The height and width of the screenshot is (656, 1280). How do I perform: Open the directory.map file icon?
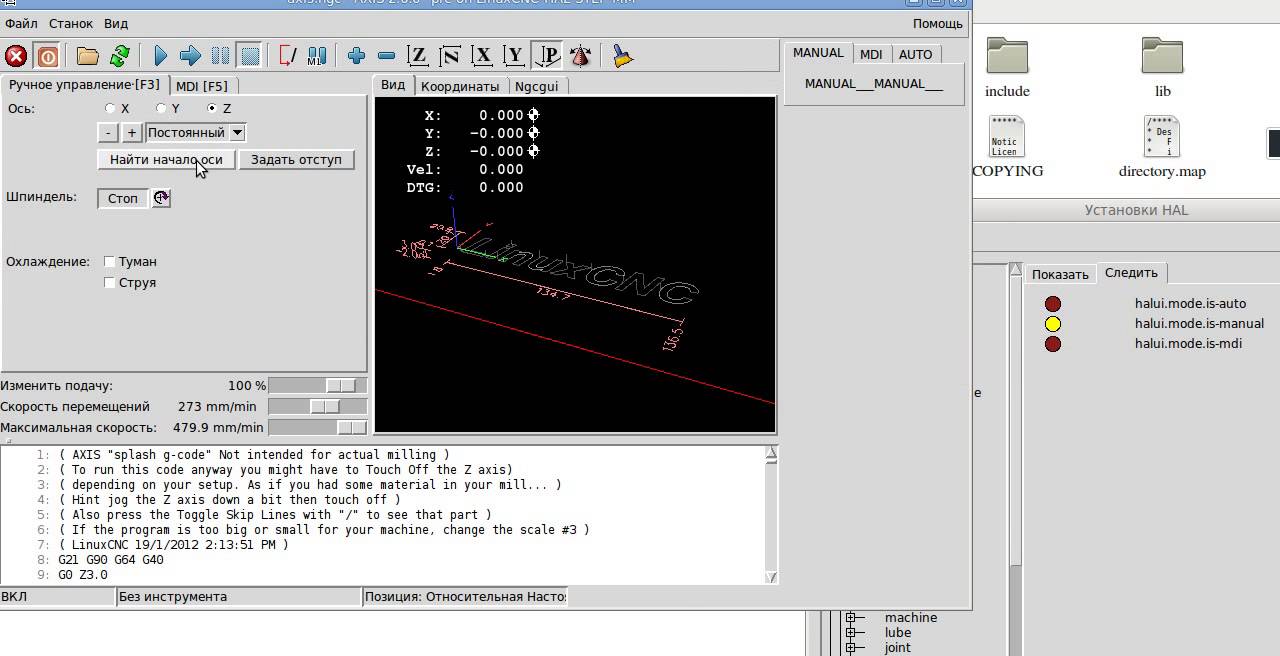1161,136
